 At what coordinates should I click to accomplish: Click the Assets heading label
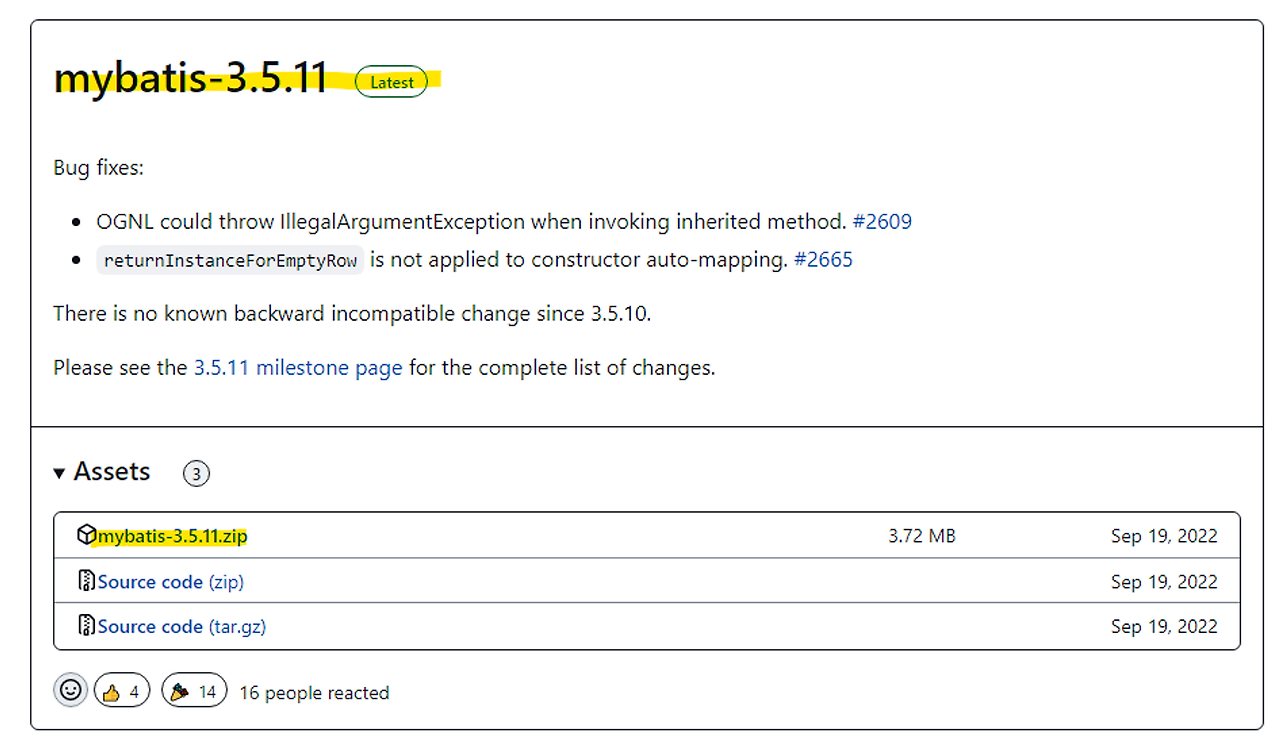tap(112, 472)
